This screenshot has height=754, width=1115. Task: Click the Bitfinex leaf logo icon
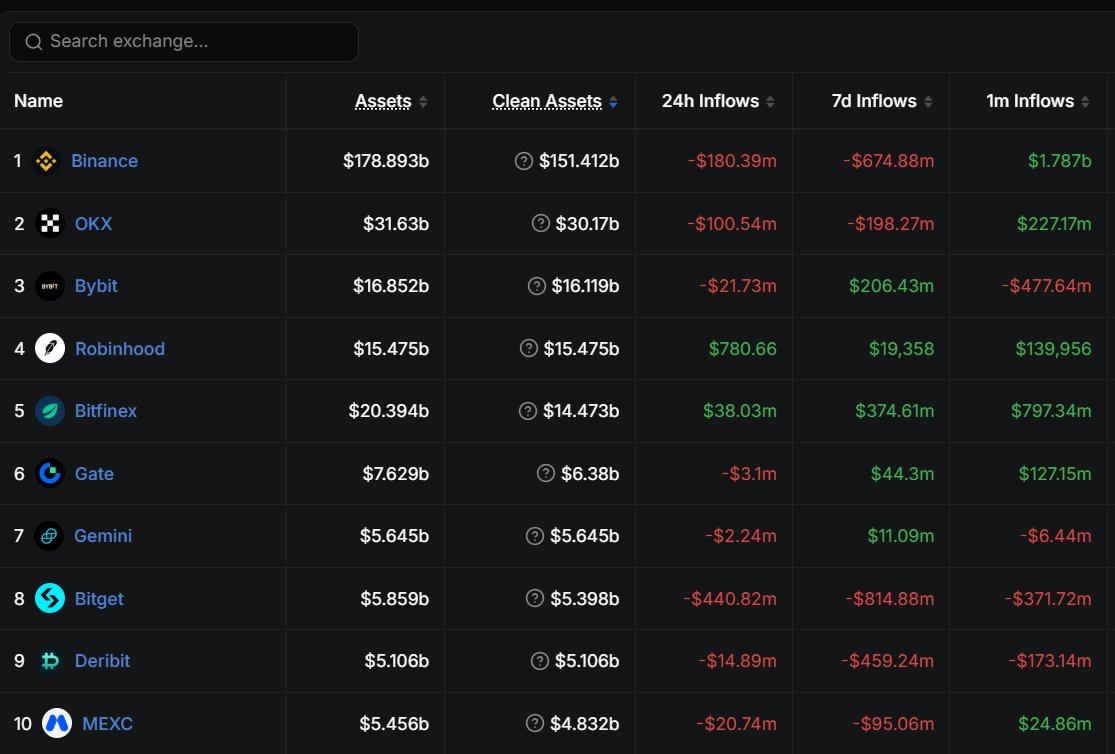50,411
